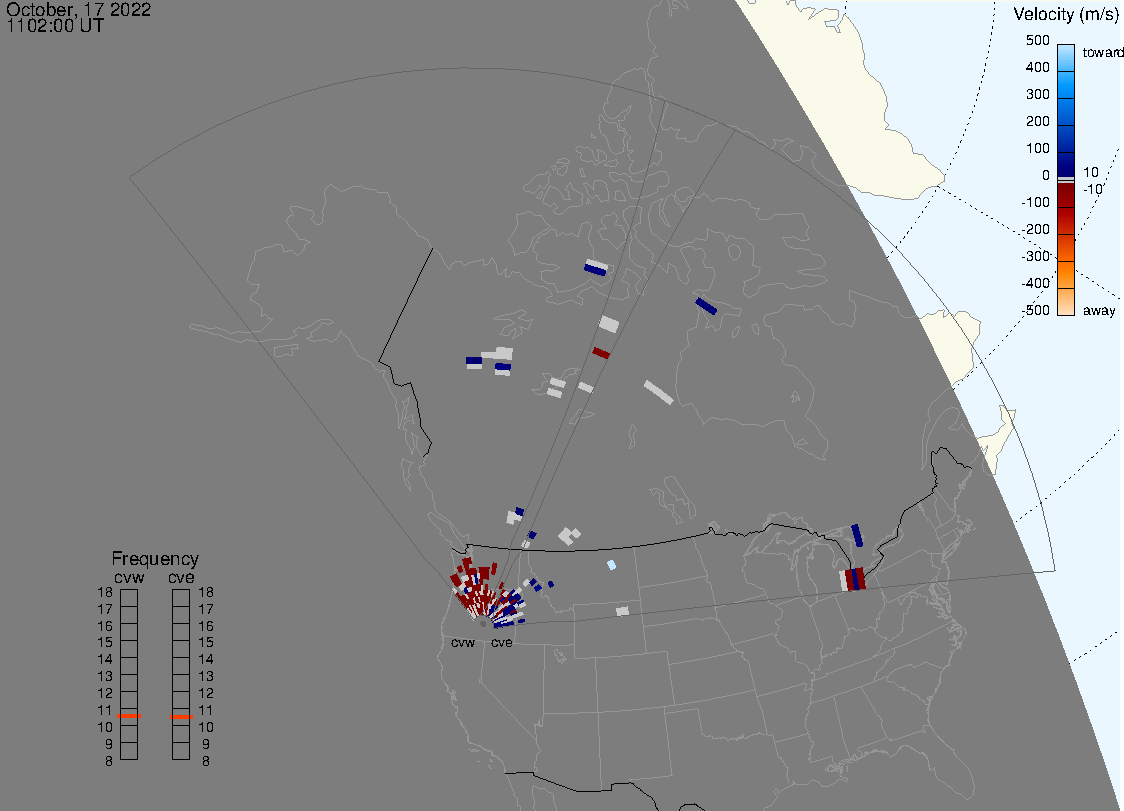Select the red frequency marker in the cvw column
1124x811 pixels.
[x=129, y=716]
